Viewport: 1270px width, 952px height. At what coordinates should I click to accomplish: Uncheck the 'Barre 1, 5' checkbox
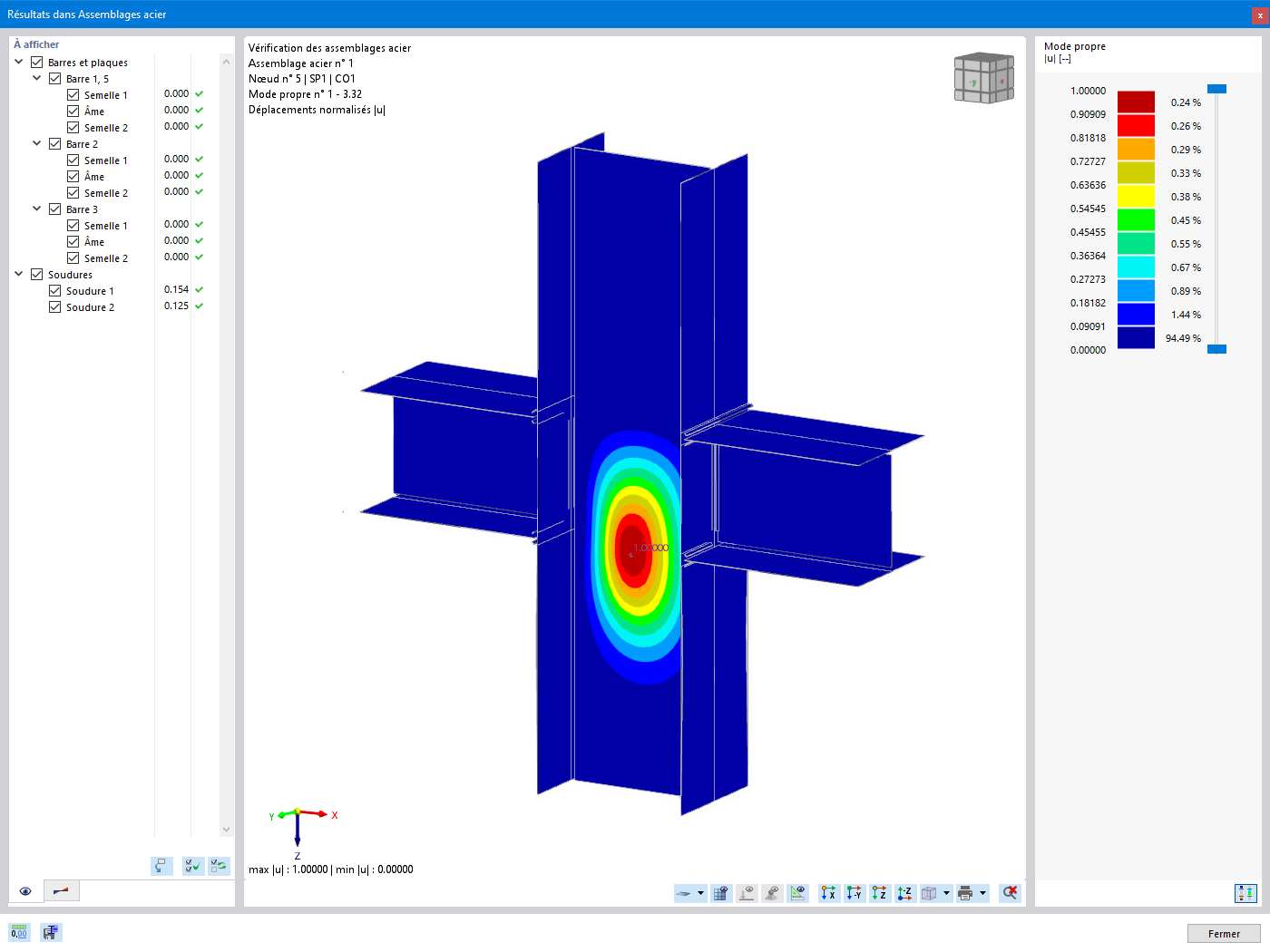(55, 79)
